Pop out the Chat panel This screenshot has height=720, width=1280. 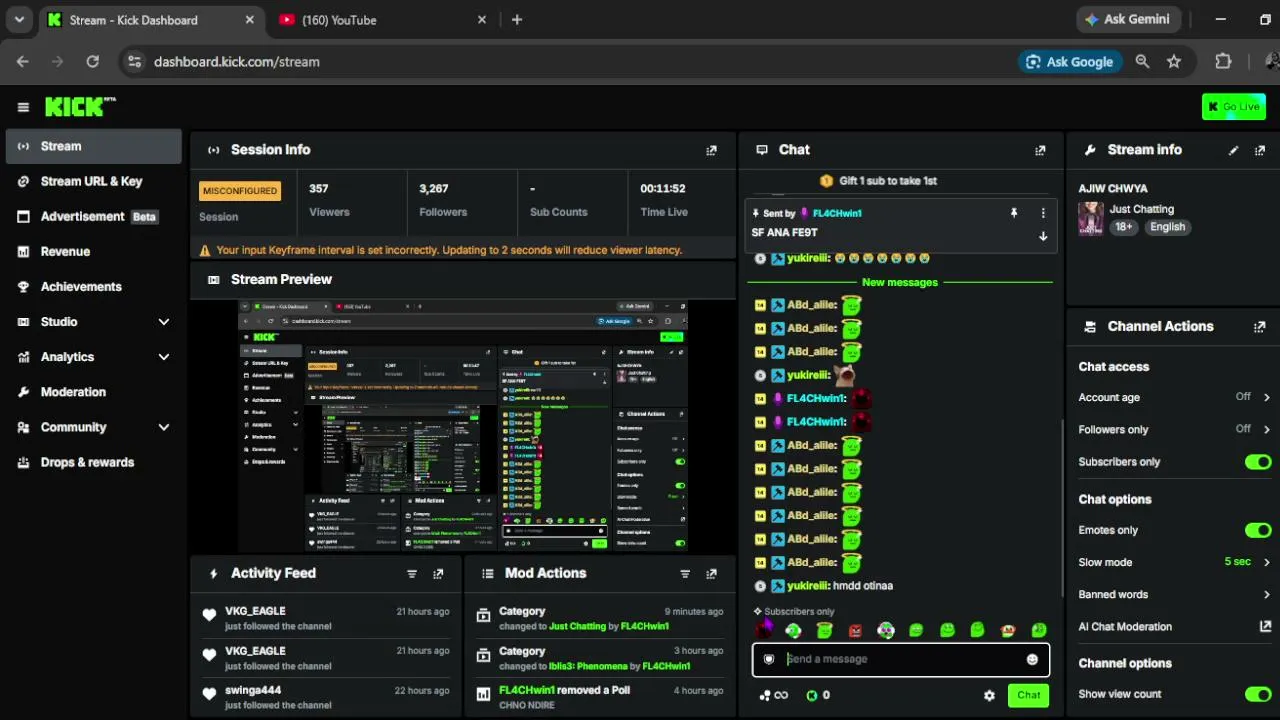click(1040, 150)
